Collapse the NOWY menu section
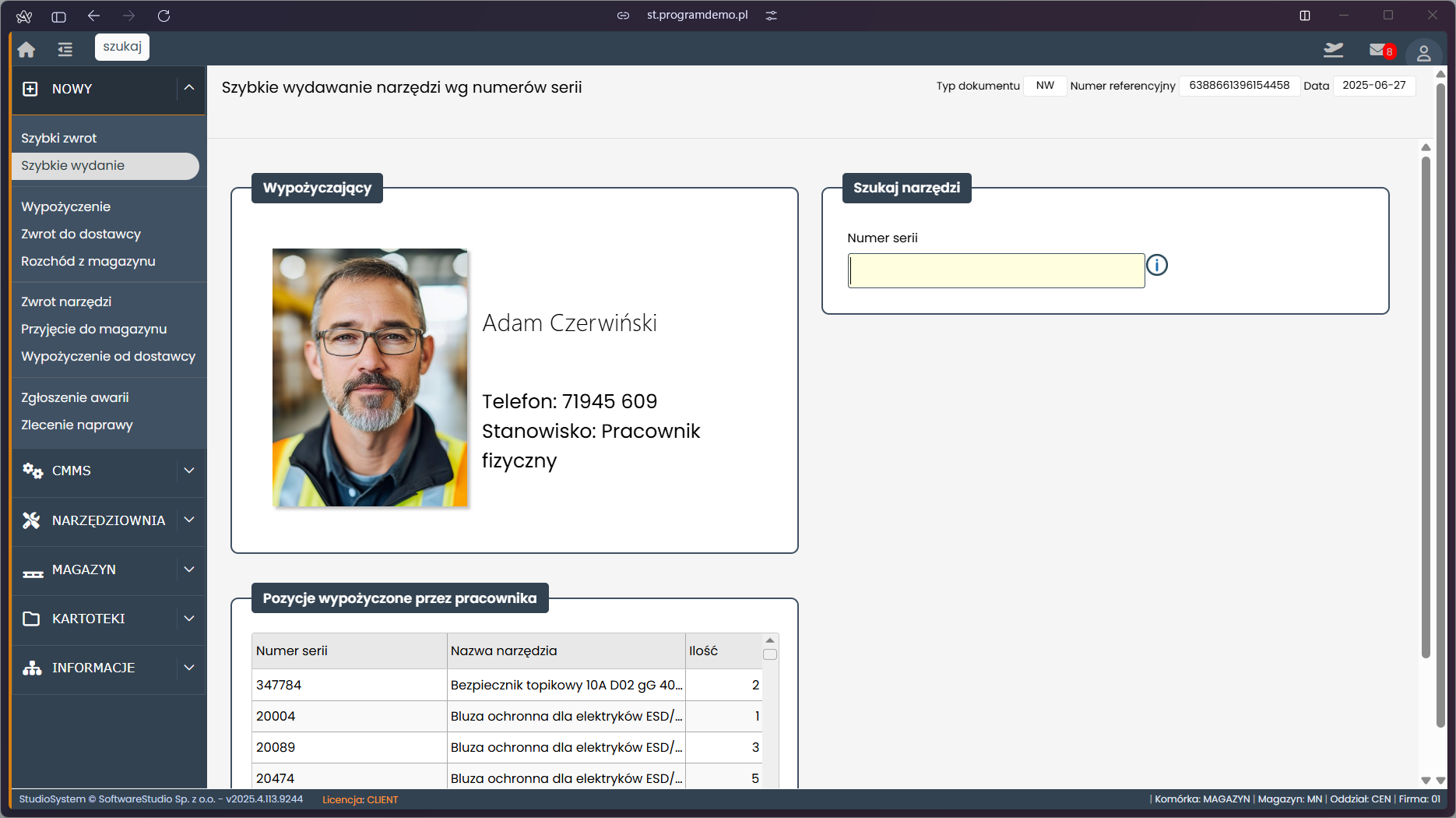The image size is (1456, 818). (x=189, y=88)
